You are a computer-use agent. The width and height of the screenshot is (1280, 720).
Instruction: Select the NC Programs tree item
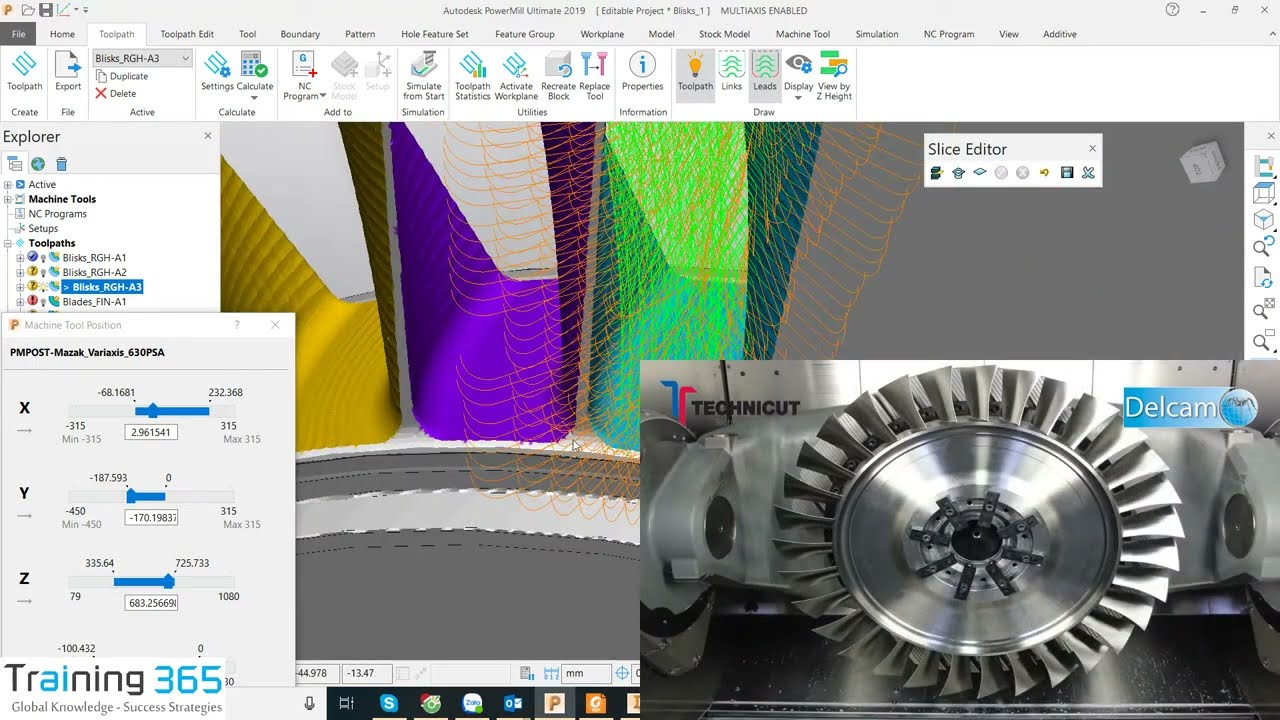57,214
